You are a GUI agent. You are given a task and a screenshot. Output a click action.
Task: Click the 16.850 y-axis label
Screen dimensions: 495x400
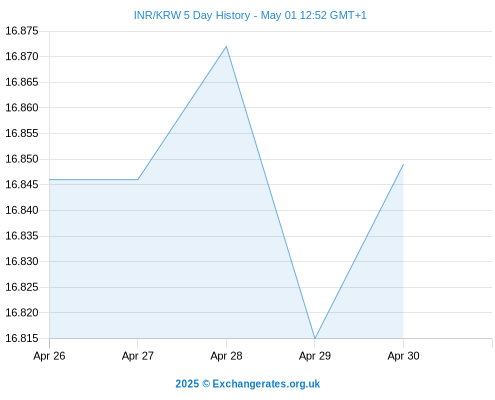(x=22, y=159)
